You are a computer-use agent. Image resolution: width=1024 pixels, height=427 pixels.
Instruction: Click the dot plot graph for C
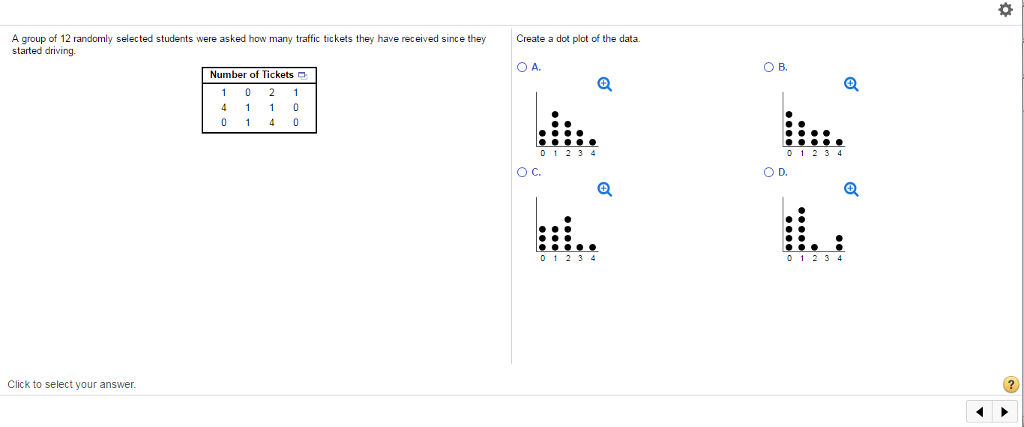pos(566,230)
